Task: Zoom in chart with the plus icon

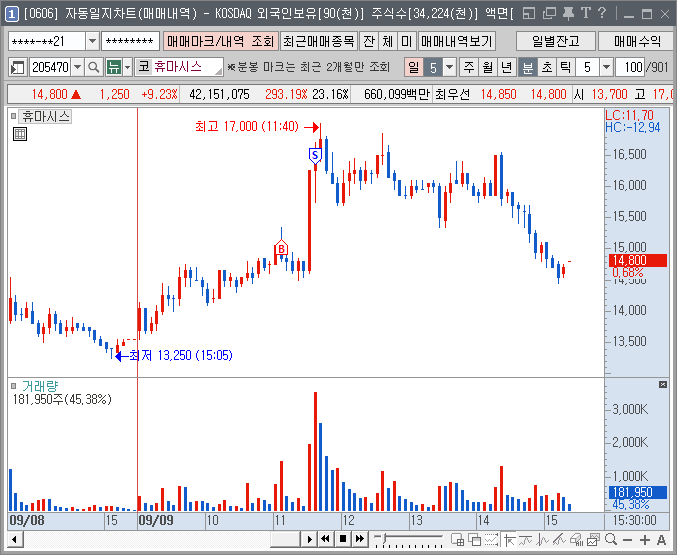Action: 645,540
